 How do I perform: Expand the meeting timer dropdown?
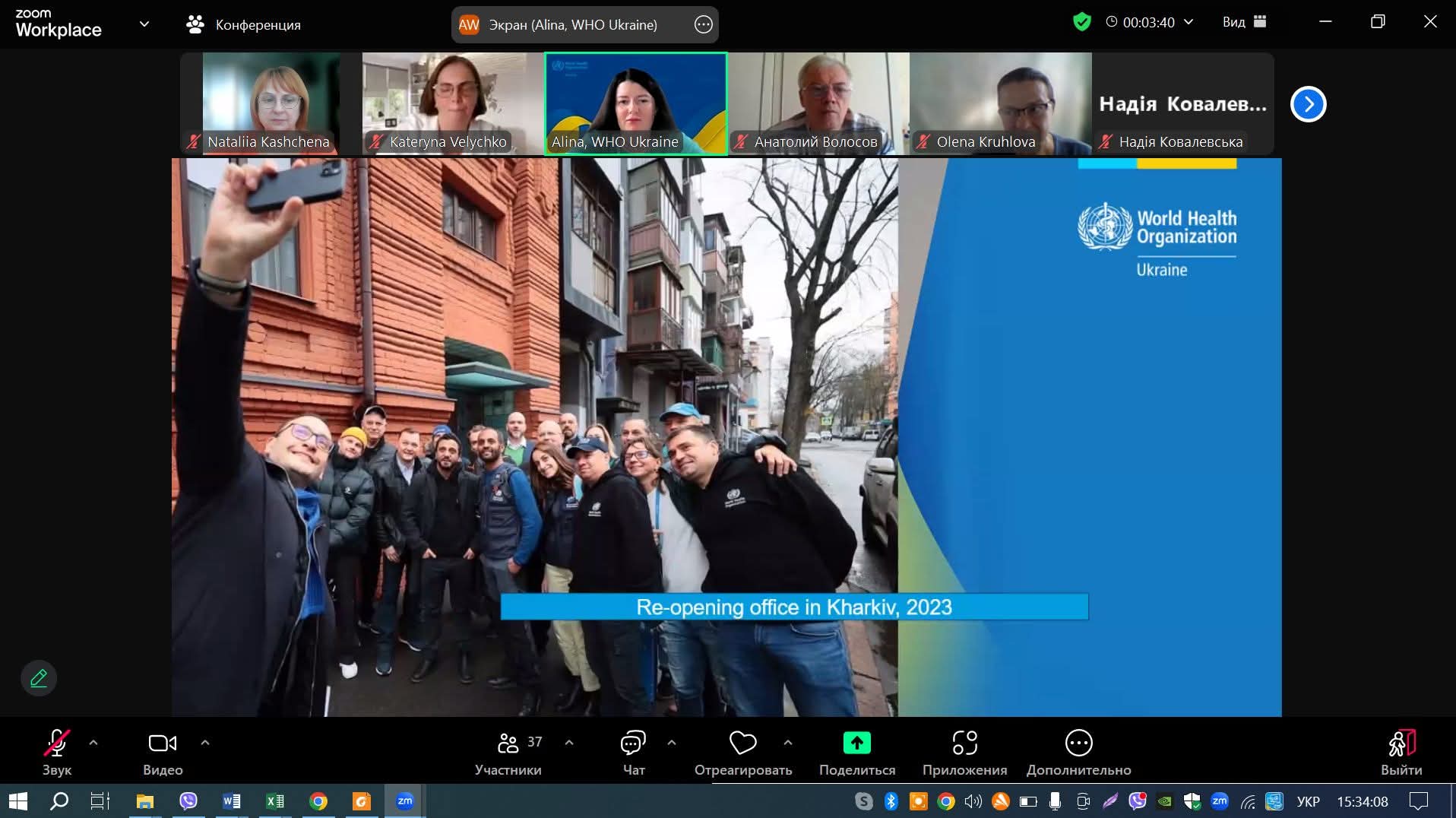point(1189,22)
